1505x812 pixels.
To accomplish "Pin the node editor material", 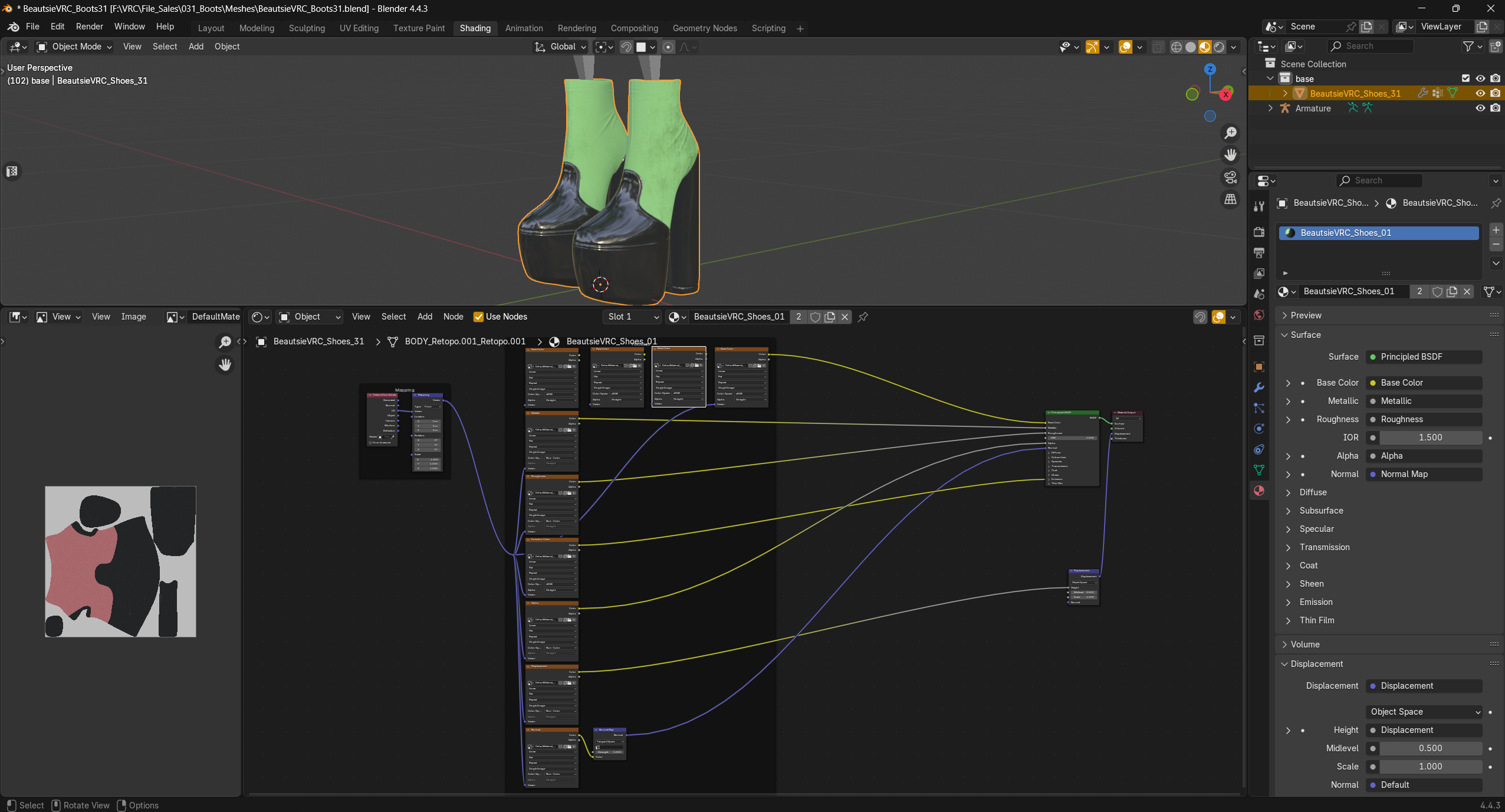I will point(863,317).
